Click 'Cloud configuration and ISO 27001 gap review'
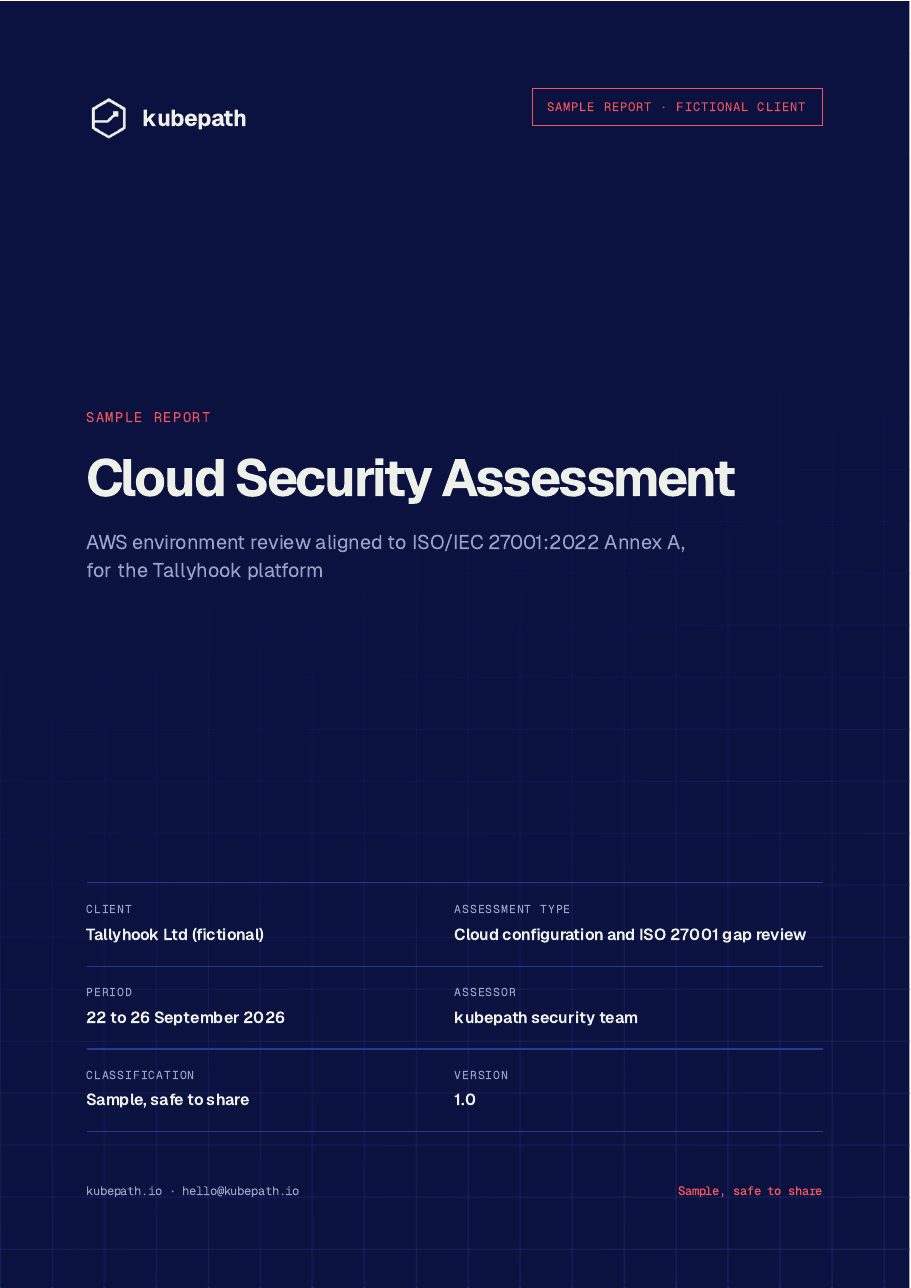911x1288 pixels. click(x=630, y=935)
